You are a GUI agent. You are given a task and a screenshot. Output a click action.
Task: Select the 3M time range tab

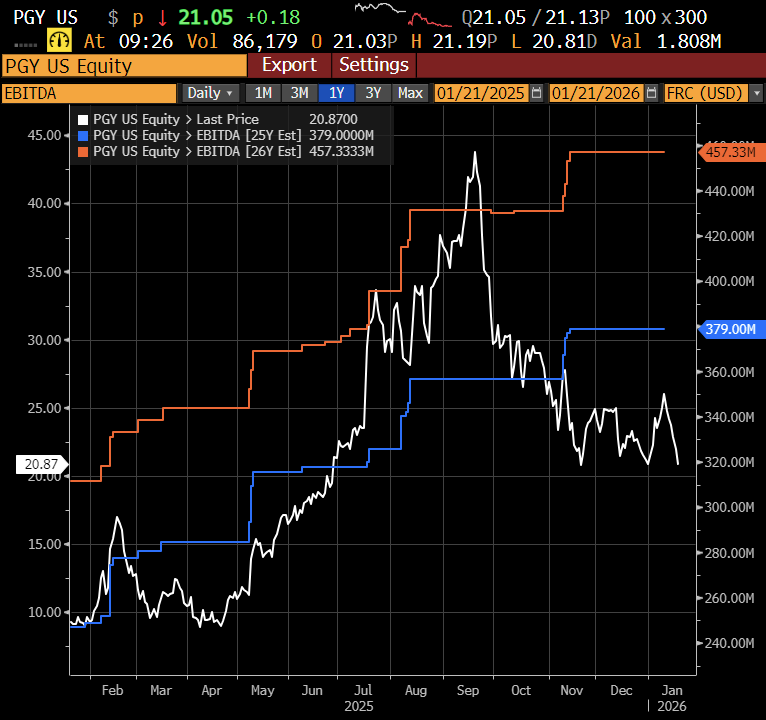point(299,93)
